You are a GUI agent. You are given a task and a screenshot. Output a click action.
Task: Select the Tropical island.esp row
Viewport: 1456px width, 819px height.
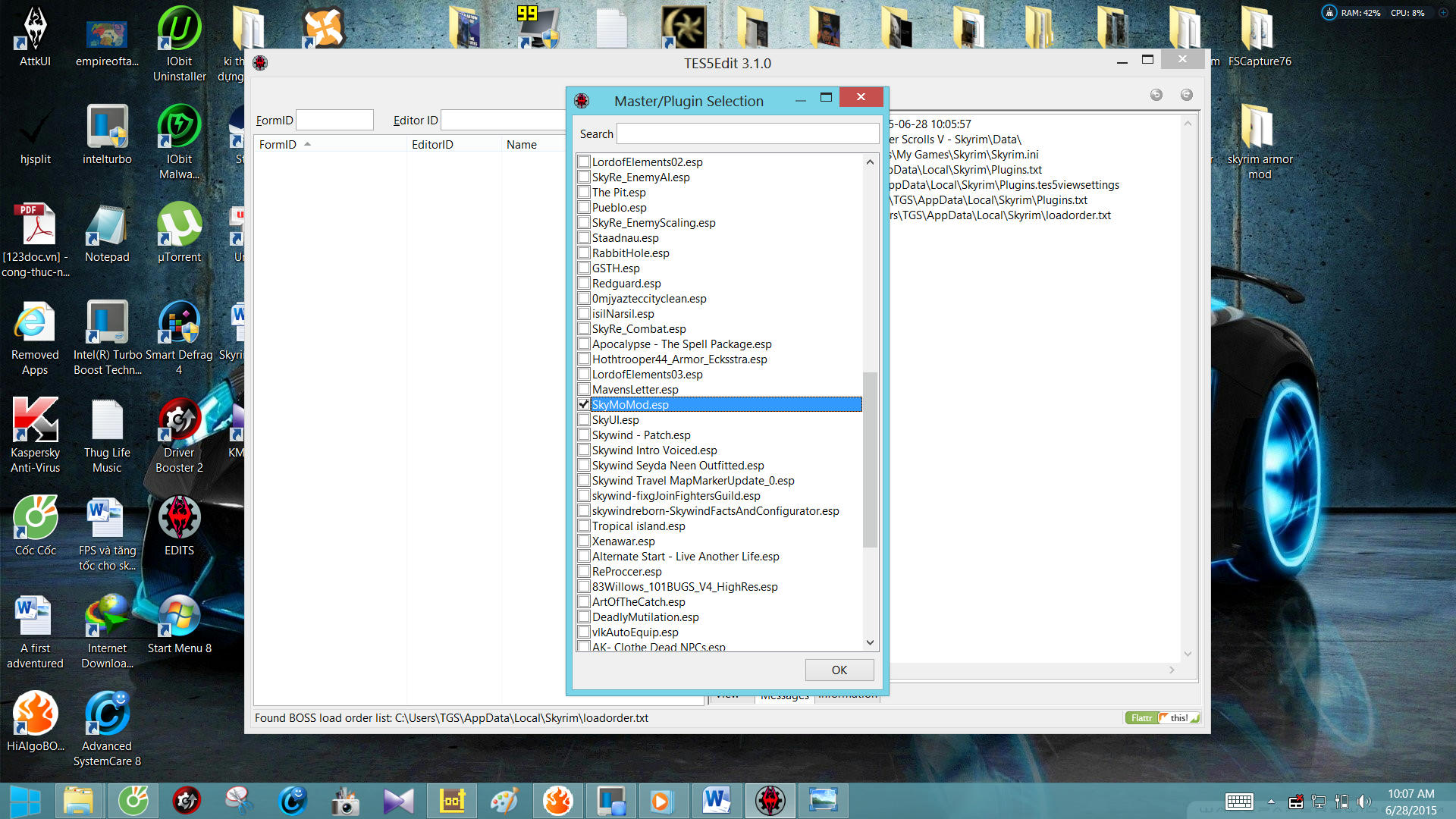click(719, 526)
